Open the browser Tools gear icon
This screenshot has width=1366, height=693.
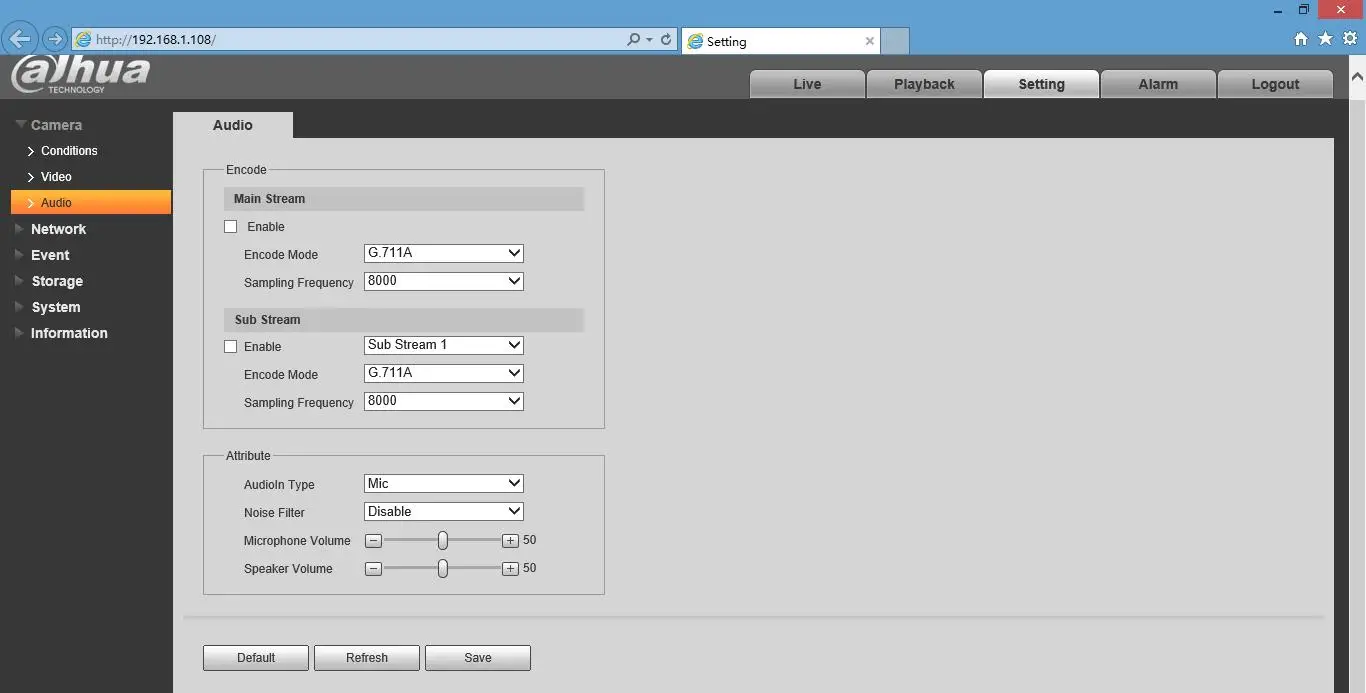pyautogui.click(x=1350, y=39)
